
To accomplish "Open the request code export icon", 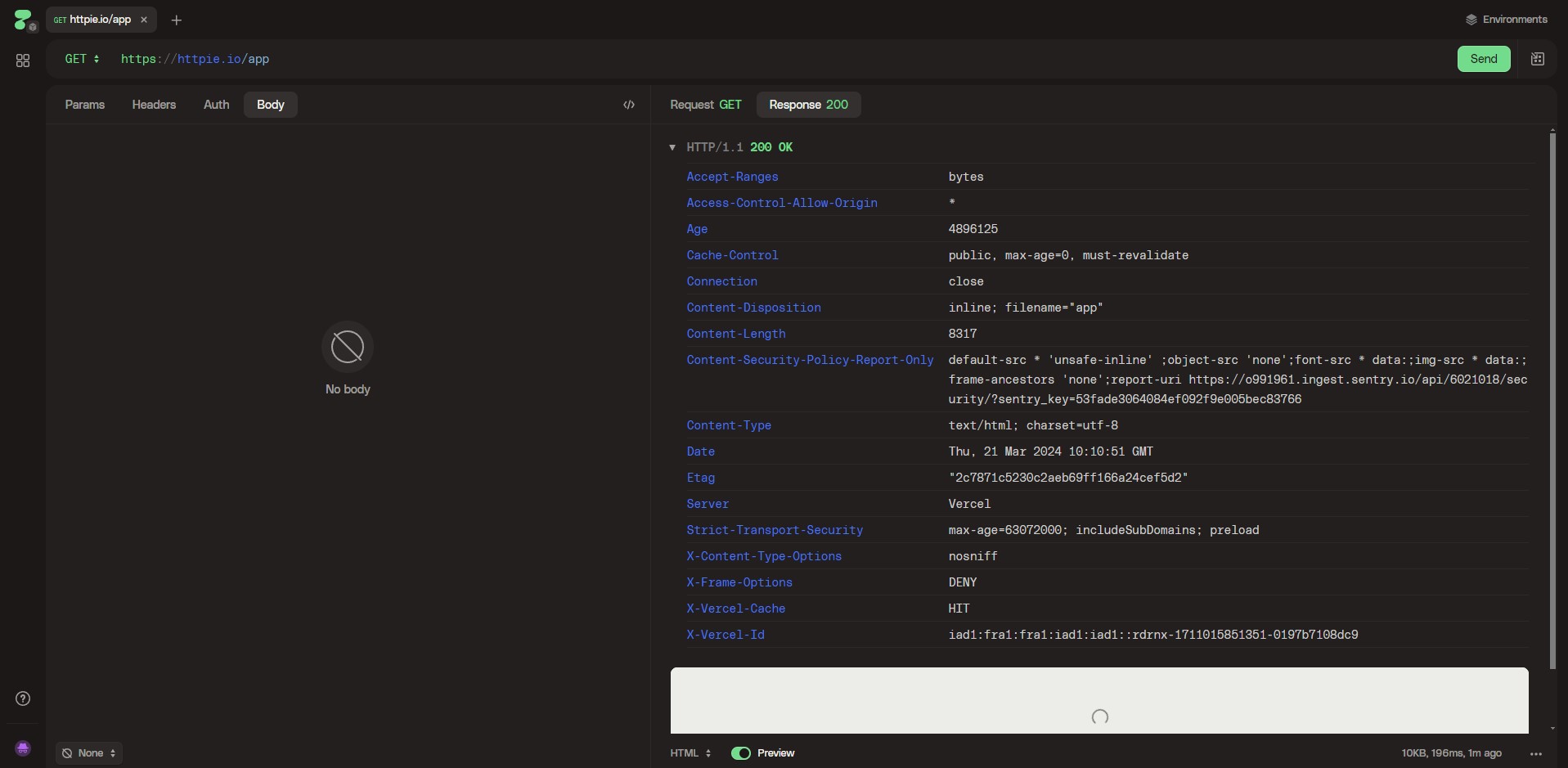I will (x=629, y=105).
